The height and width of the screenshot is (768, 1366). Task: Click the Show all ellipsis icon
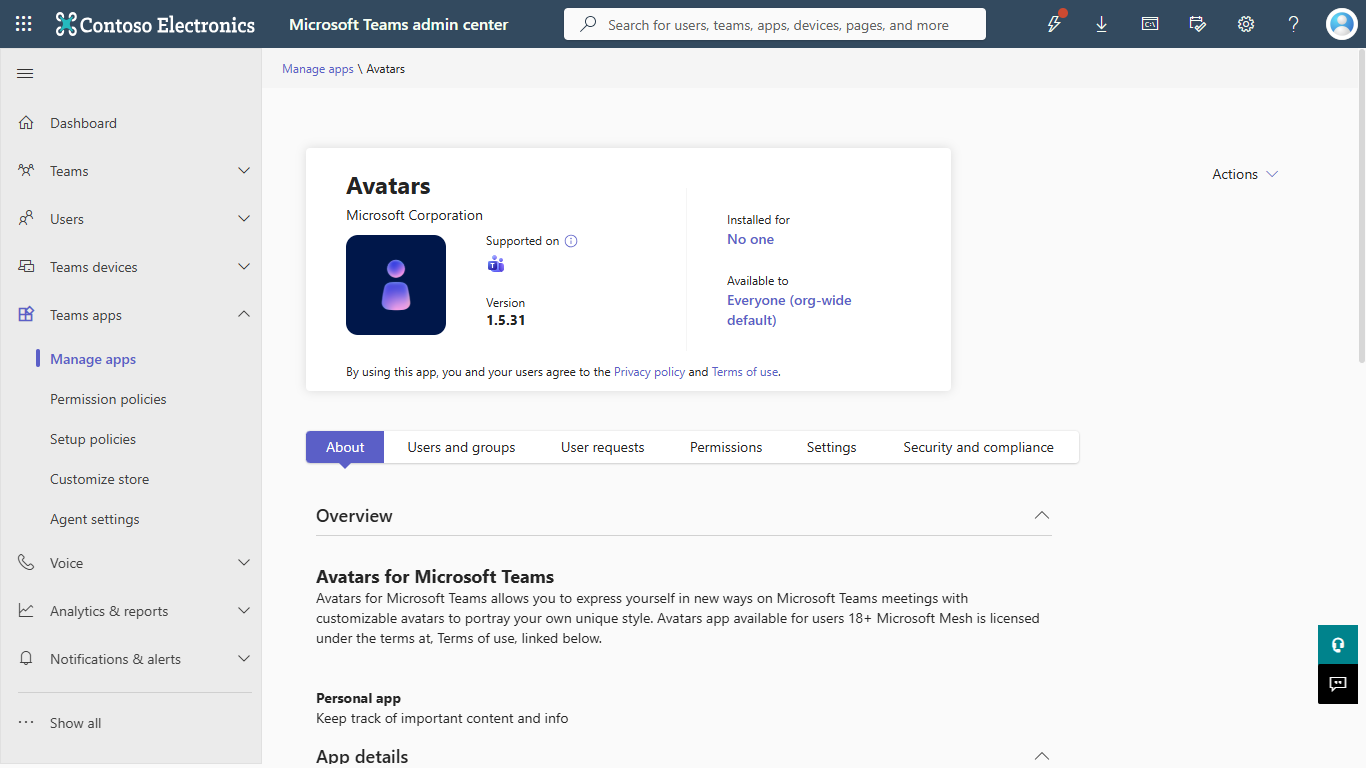pyautogui.click(x=26, y=723)
